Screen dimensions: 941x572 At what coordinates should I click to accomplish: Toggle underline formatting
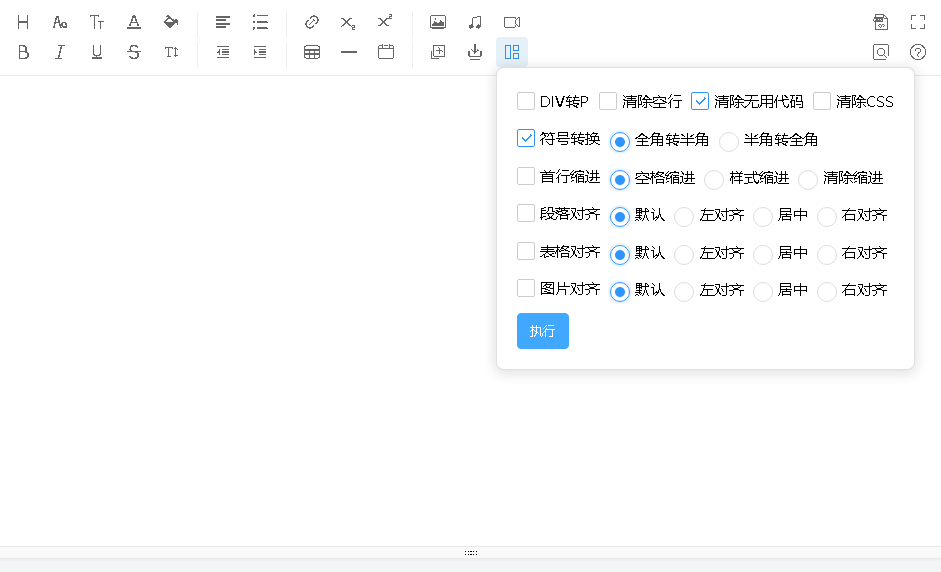(x=97, y=52)
